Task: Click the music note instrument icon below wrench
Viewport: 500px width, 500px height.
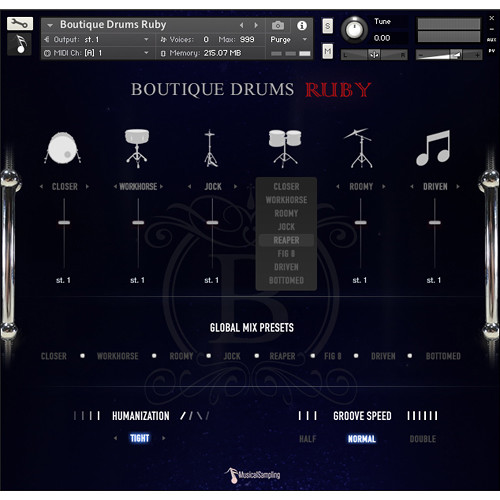Action: 20,44
